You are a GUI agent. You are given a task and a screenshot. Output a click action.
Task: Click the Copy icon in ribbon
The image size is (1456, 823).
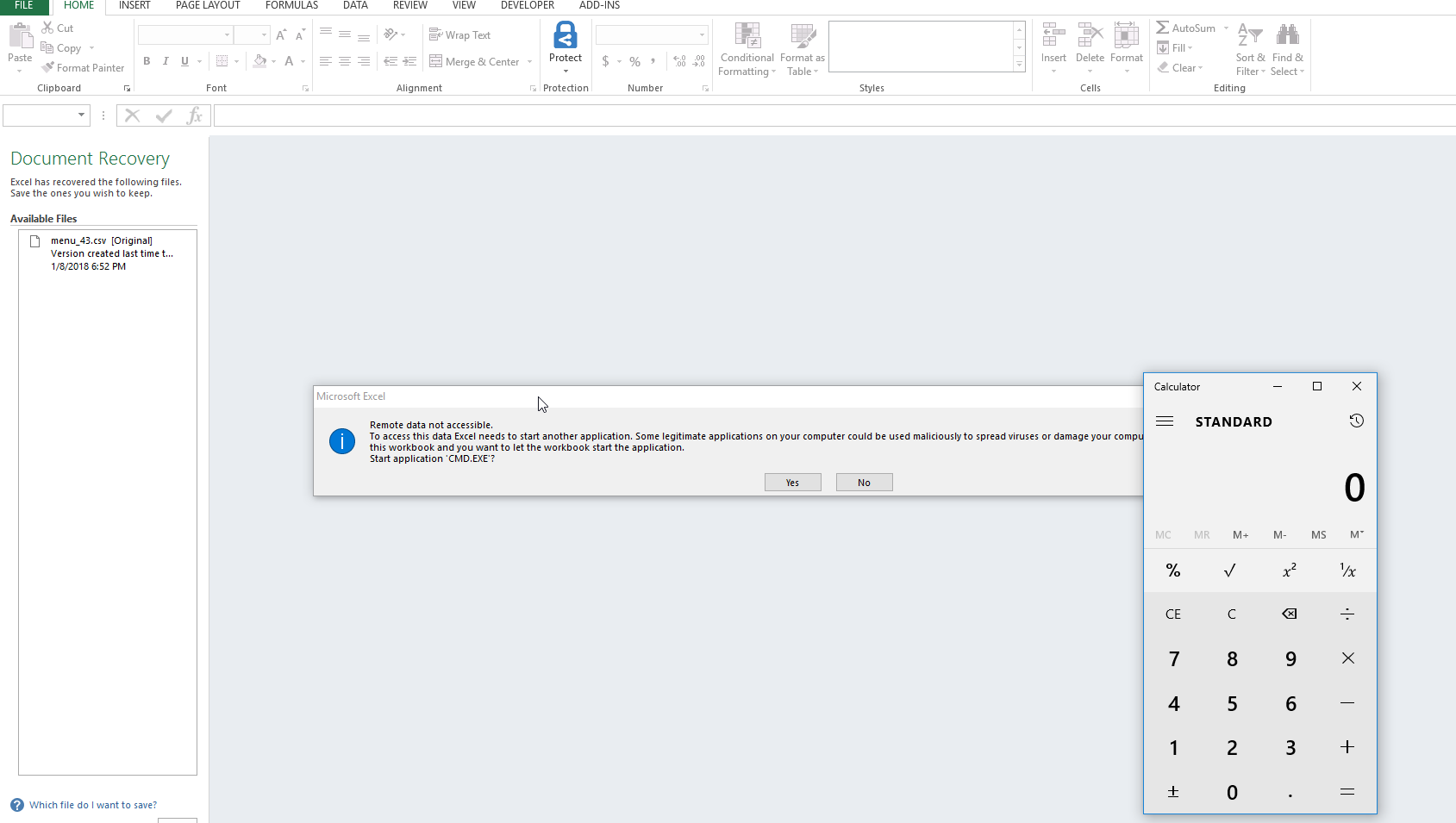point(47,47)
